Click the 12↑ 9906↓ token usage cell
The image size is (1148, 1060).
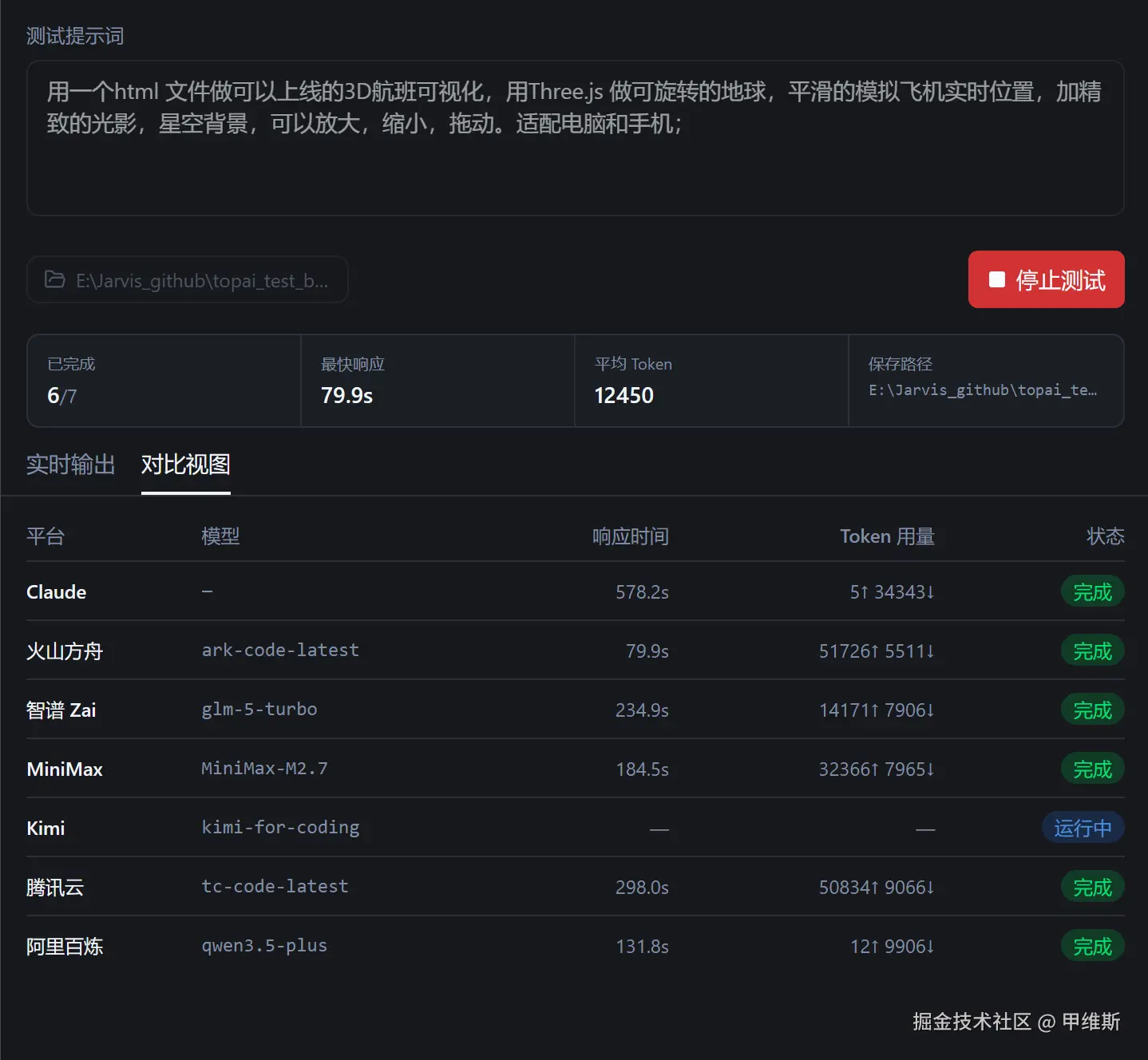(892, 947)
